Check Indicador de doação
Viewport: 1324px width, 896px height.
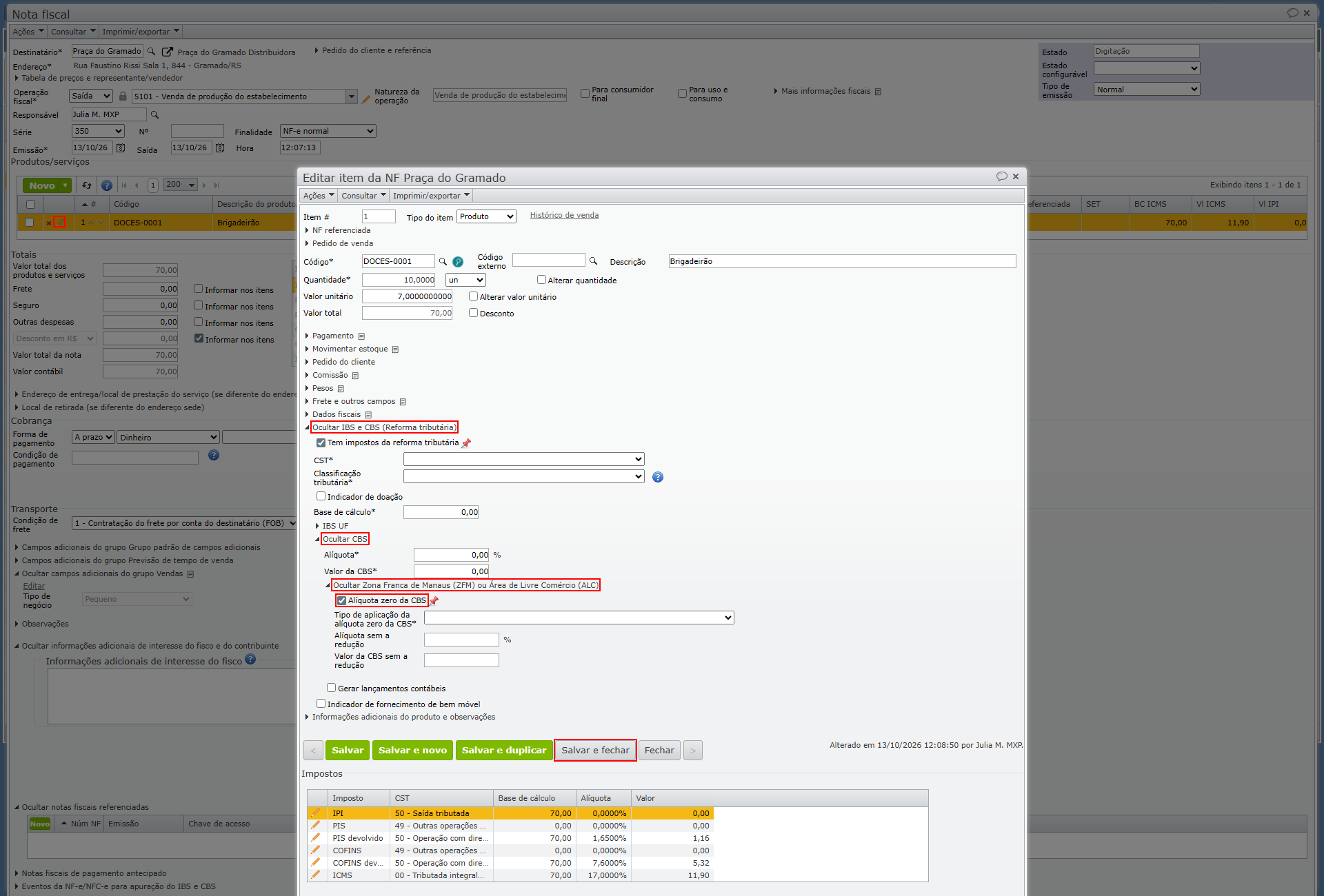click(321, 496)
